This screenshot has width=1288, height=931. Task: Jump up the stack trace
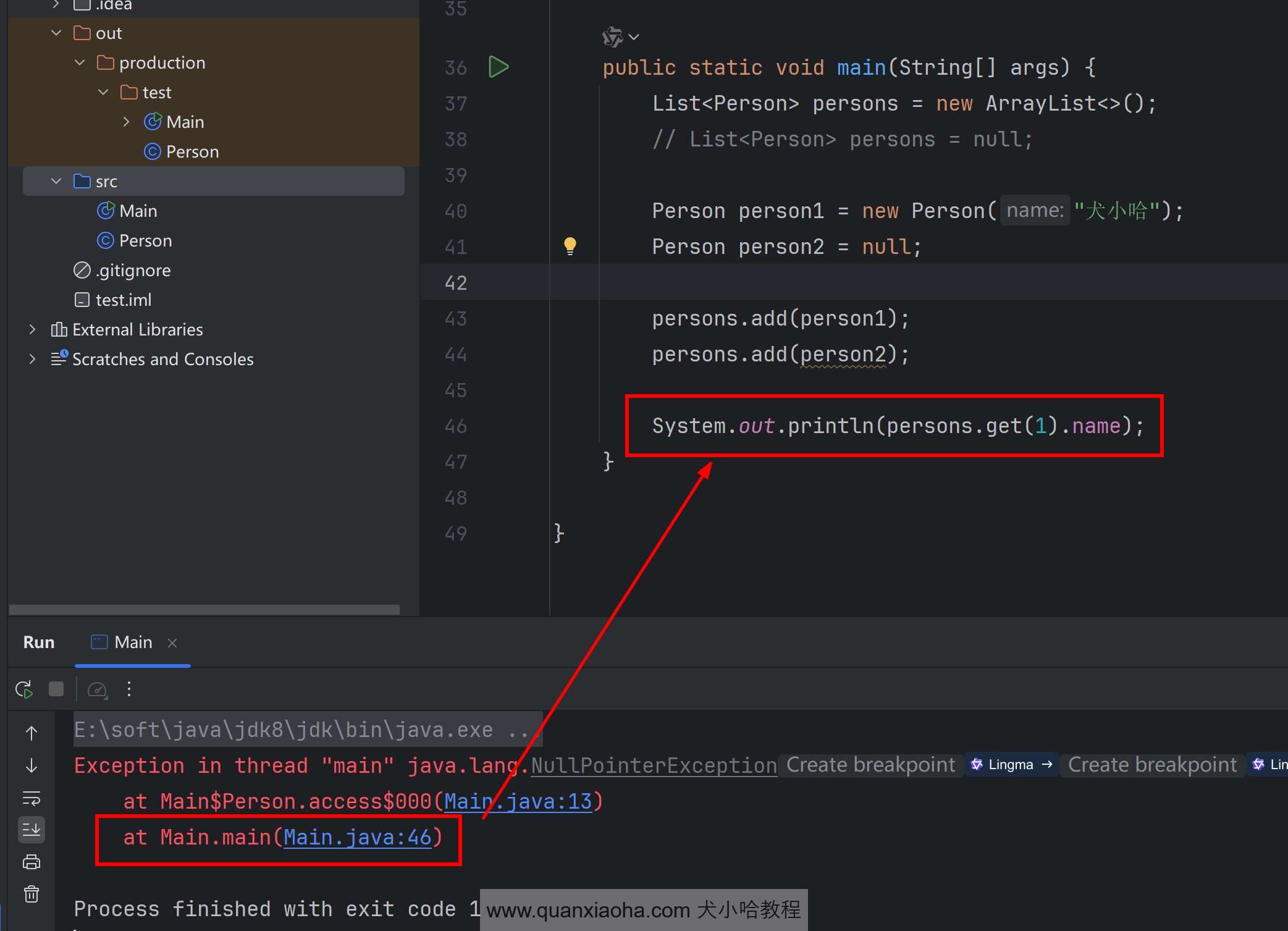click(x=32, y=733)
